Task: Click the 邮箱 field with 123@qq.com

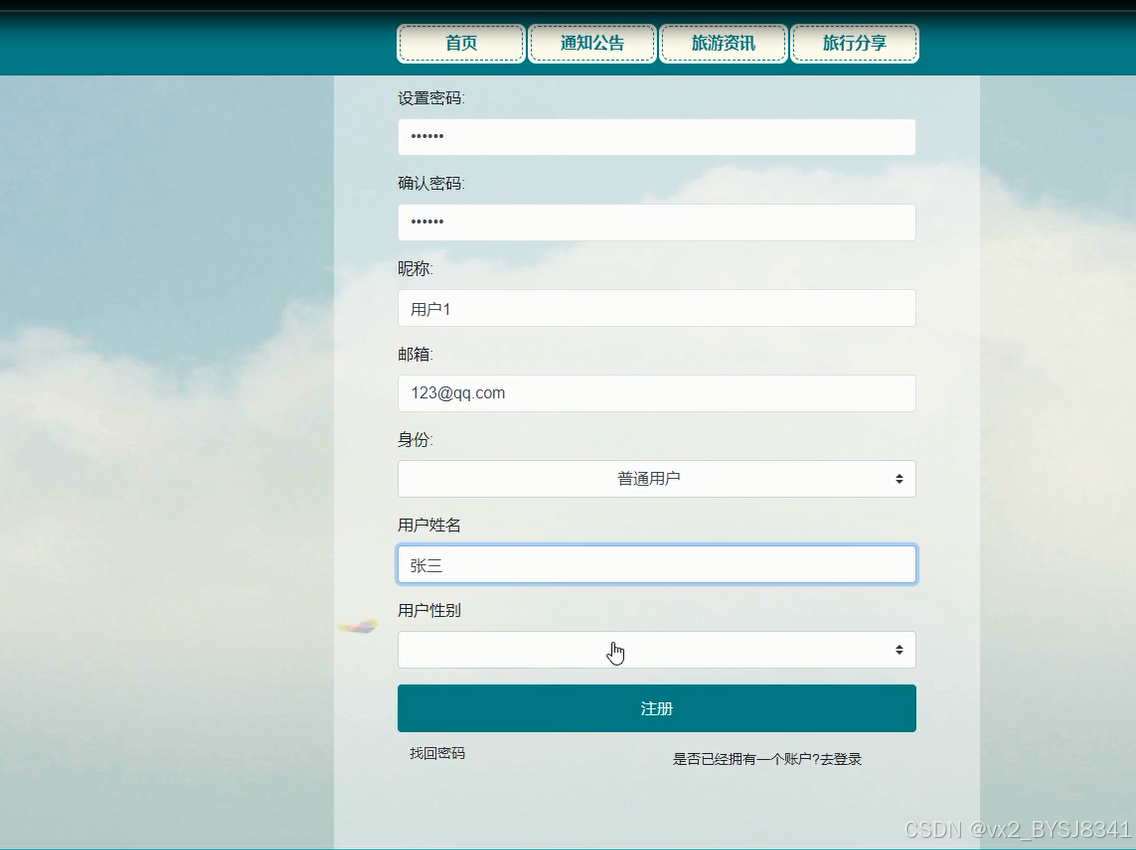Action: coord(656,393)
